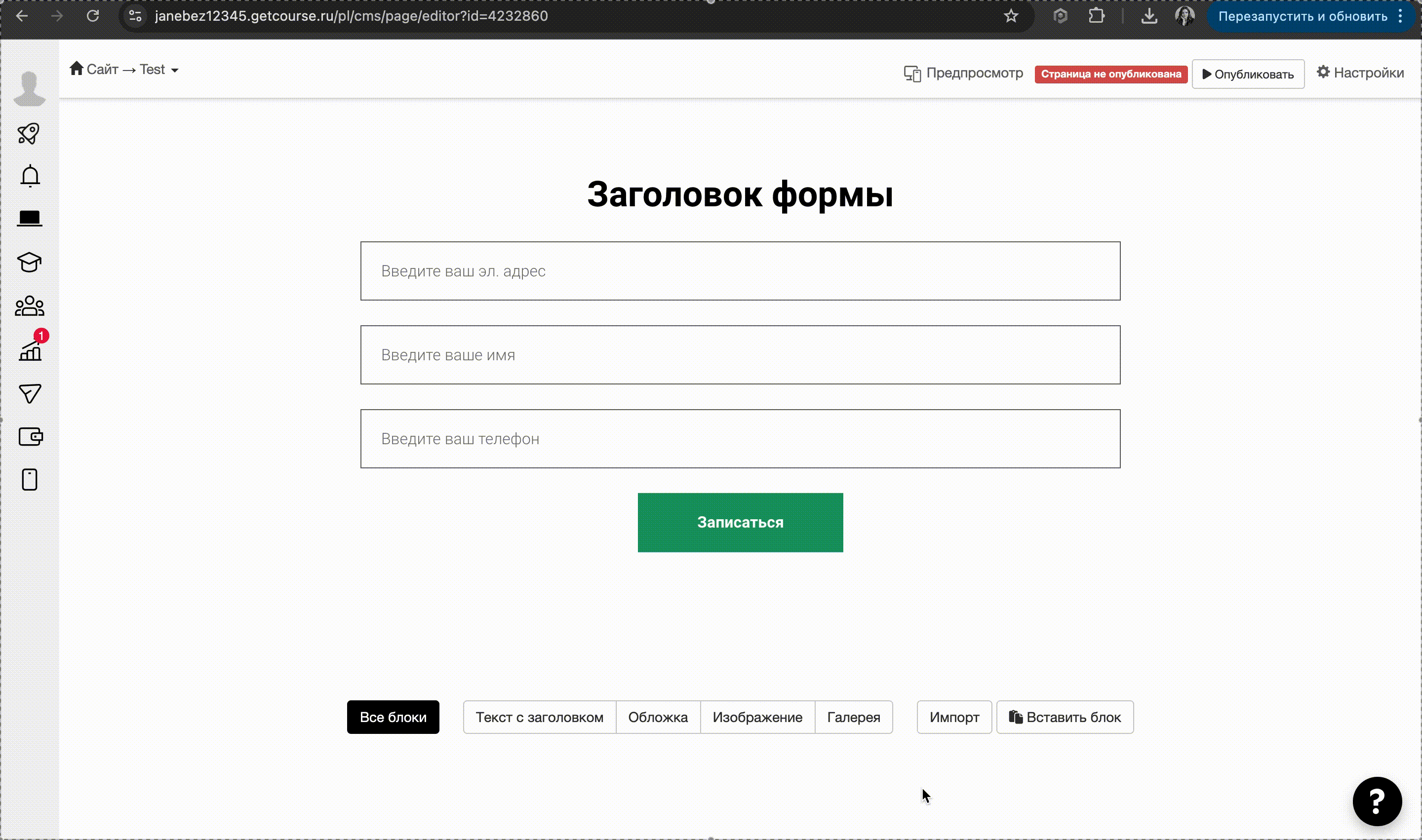Open analytics chart icon with badge
1422x840 pixels.
(31, 350)
